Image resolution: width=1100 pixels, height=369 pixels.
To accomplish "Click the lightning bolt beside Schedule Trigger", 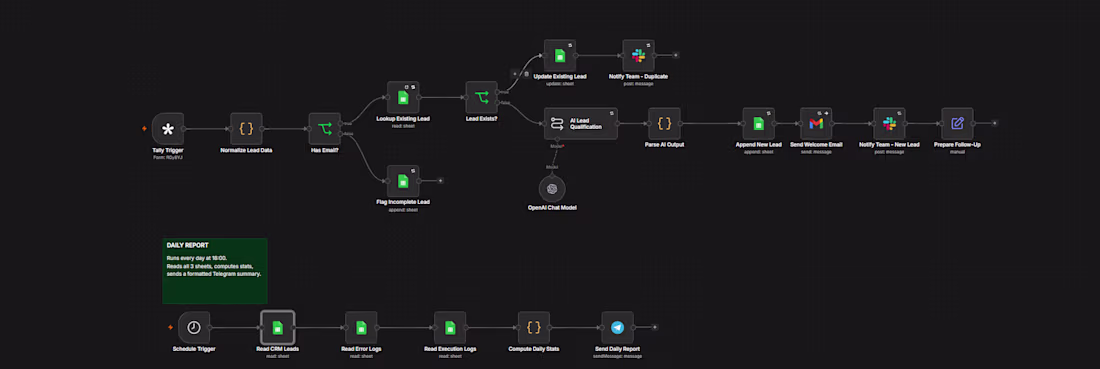I will point(170,327).
